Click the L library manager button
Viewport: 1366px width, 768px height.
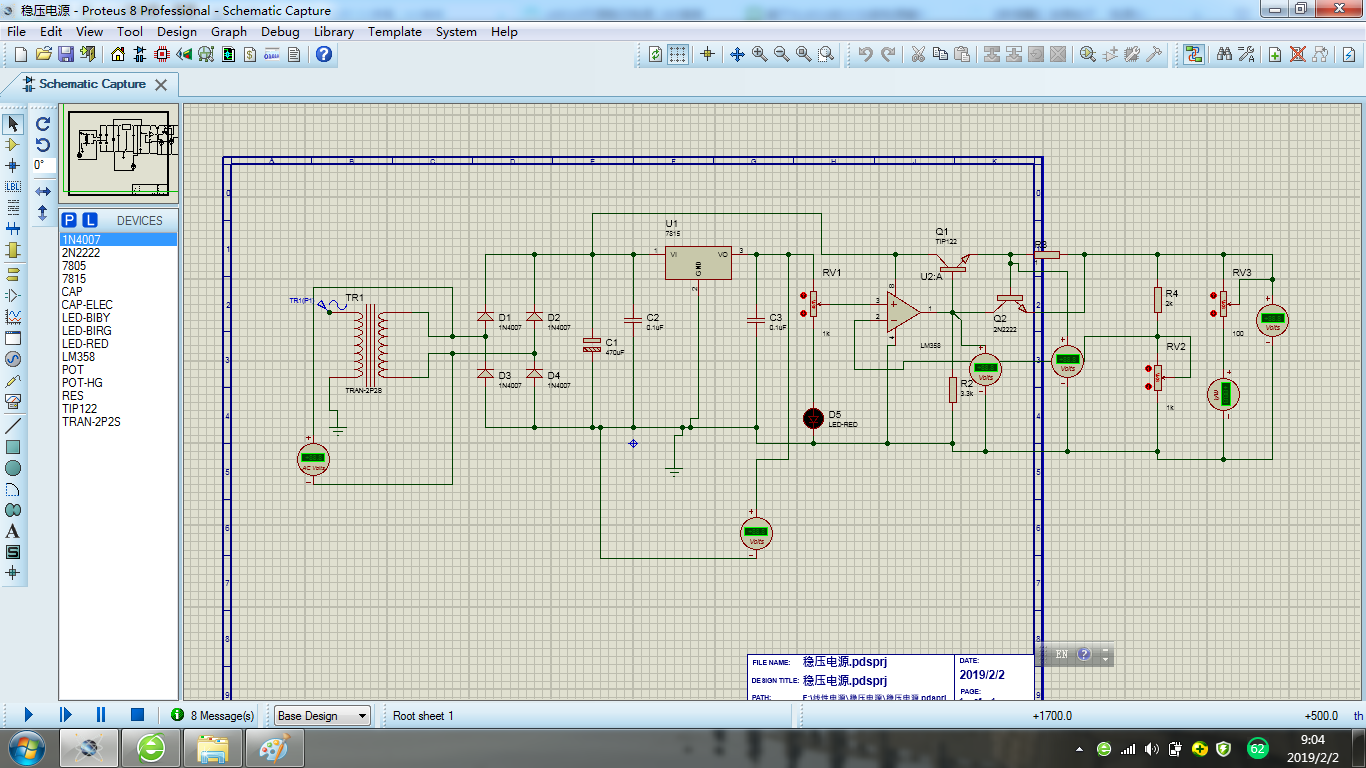[89, 220]
